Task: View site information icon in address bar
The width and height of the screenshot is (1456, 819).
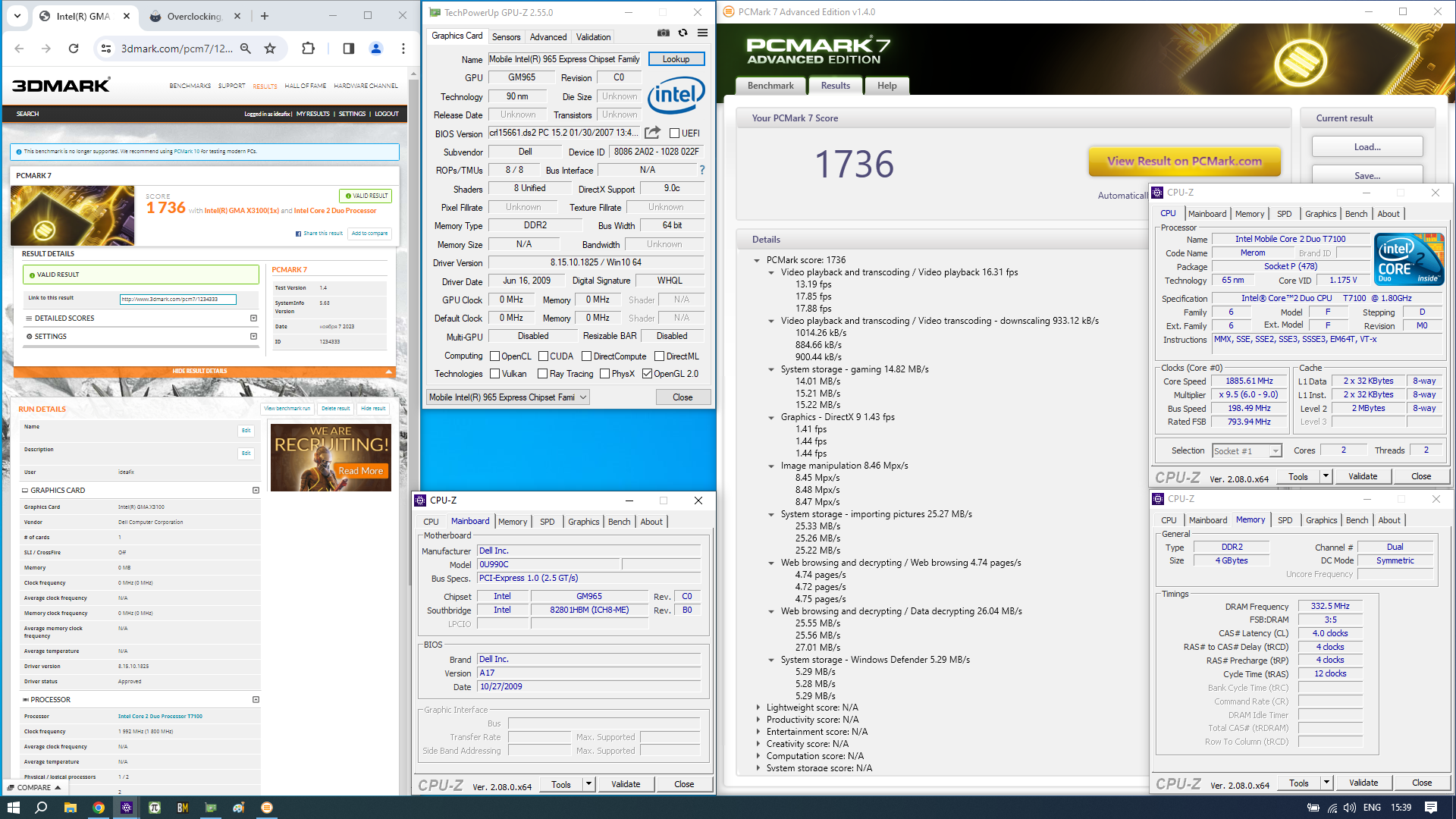Action: tap(106, 49)
